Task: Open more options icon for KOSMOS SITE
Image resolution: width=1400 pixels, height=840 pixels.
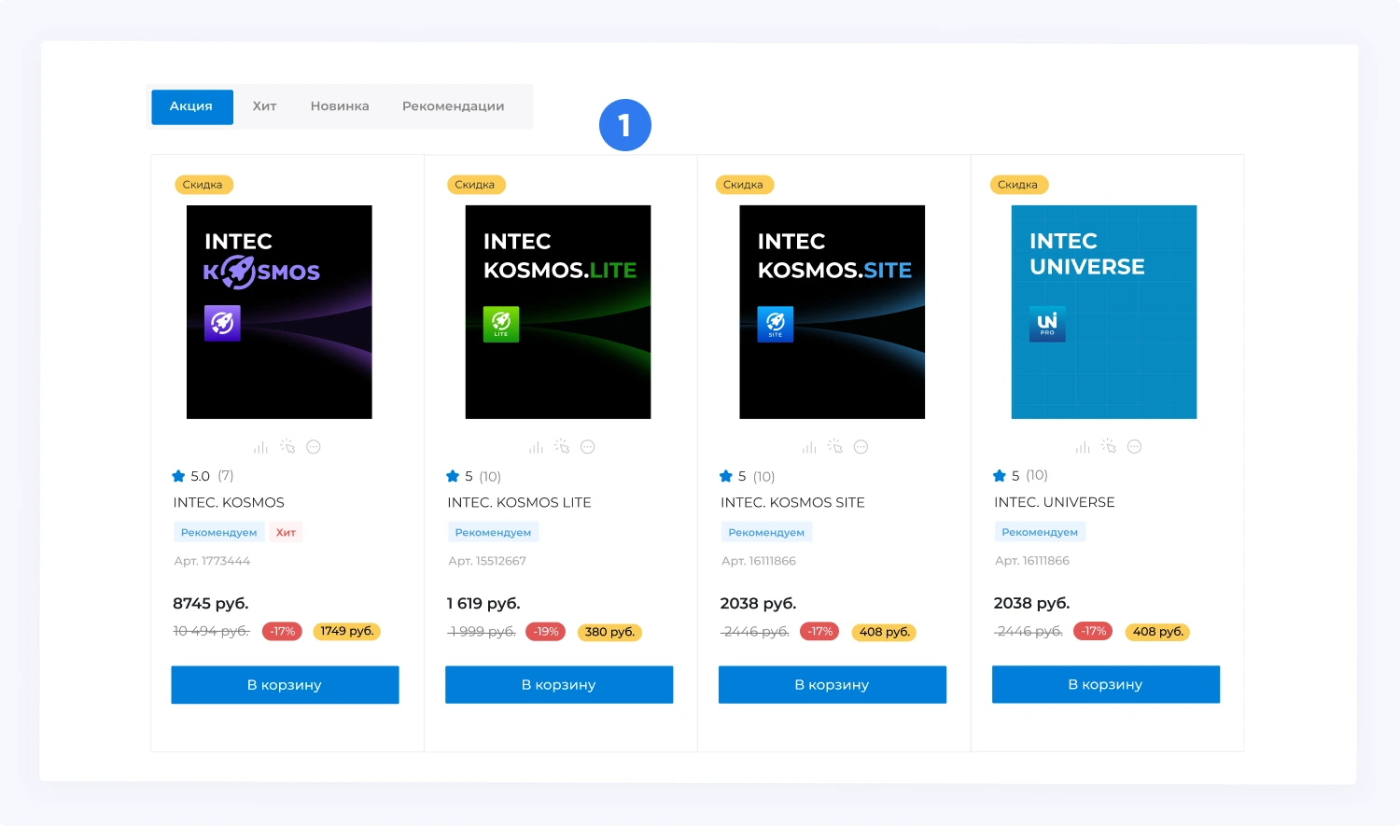Action: pyautogui.click(x=861, y=447)
